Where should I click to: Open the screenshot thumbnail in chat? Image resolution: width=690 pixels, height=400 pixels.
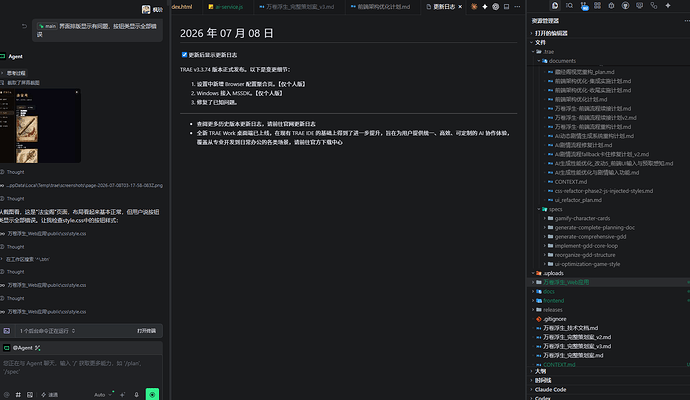(x=40, y=126)
